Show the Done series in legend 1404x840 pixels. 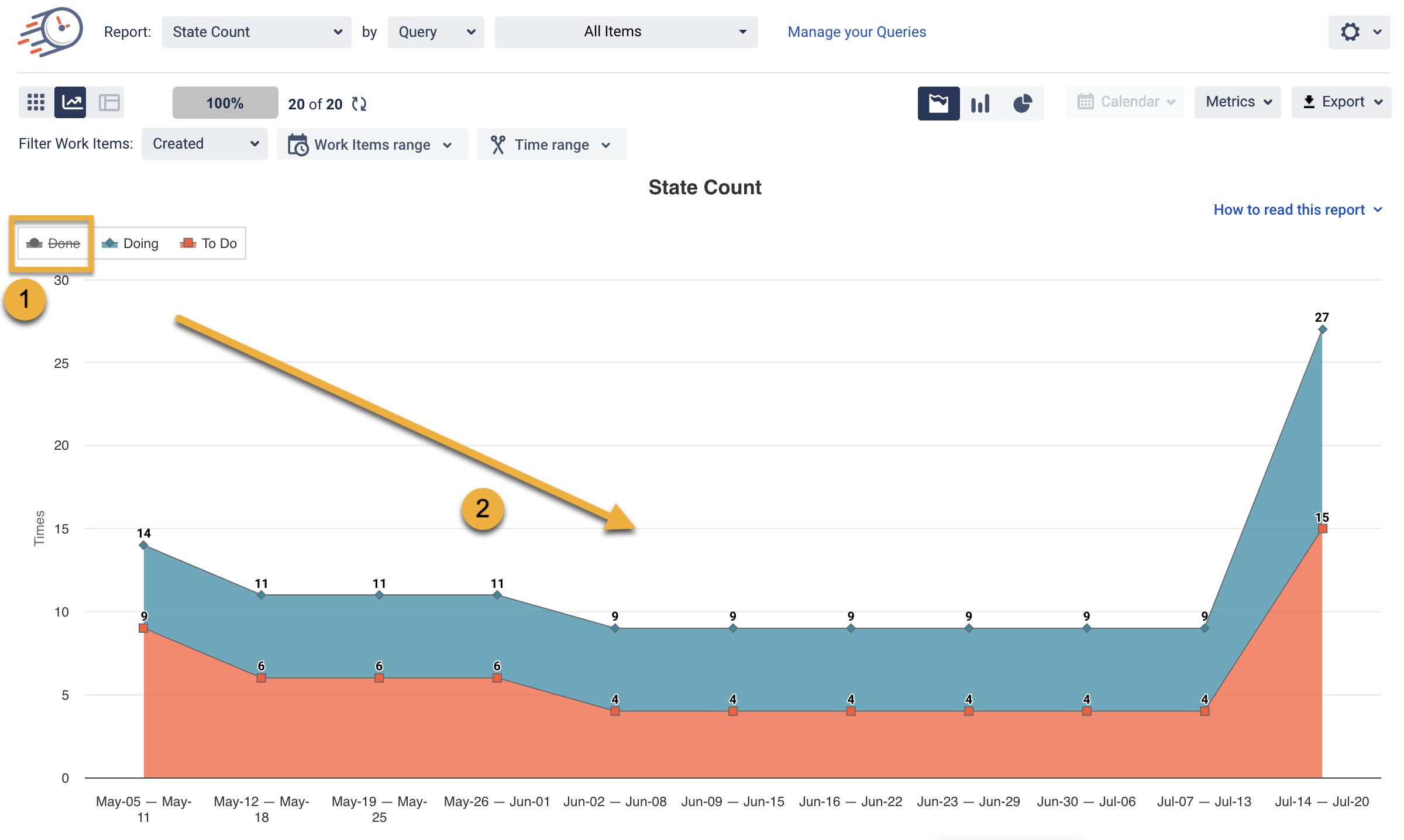[x=54, y=243]
